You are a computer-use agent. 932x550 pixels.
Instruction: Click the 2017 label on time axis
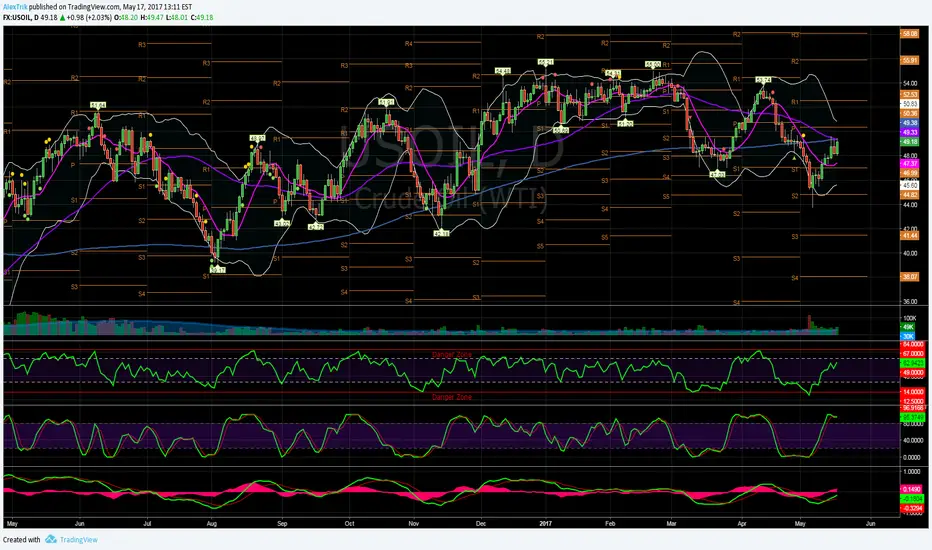(546, 524)
